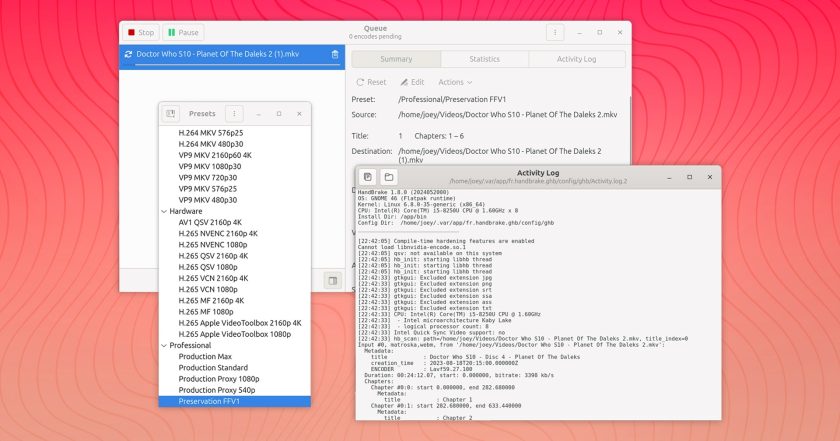840x441 pixels.
Task: Open Queue window options menu (three dots)
Action: click(555, 33)
